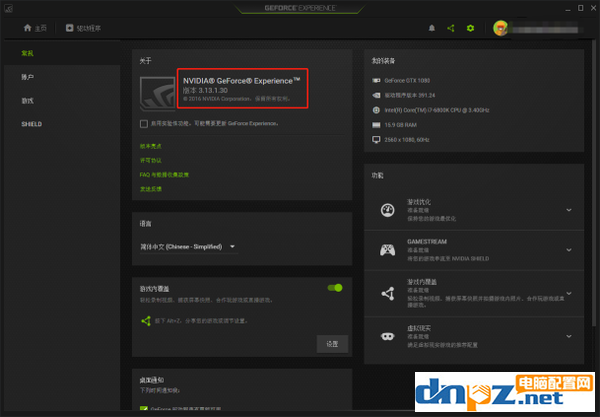Click the overlay Settings (设置) button

pos(332,344)
